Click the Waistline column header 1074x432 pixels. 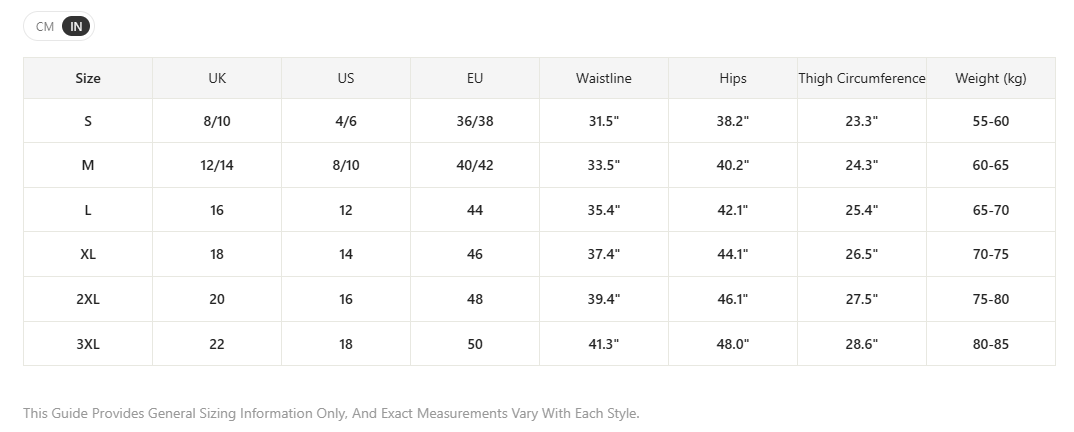tap(603, 79)
